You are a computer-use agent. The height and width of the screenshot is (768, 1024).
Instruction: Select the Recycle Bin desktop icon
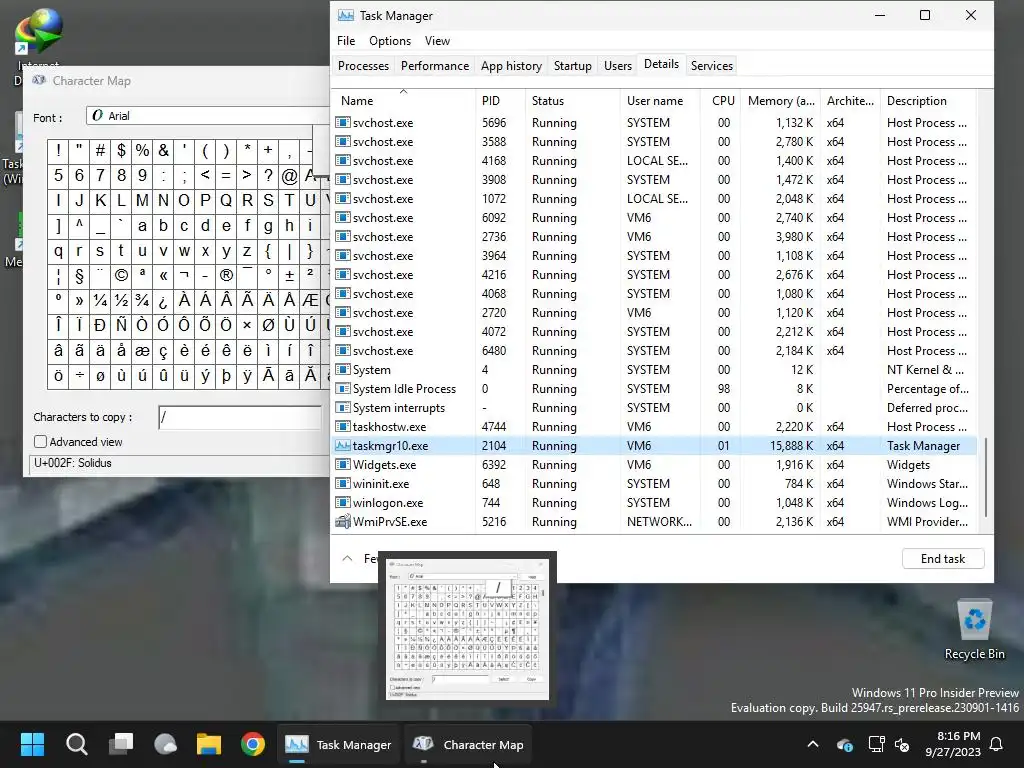[974, 630]
